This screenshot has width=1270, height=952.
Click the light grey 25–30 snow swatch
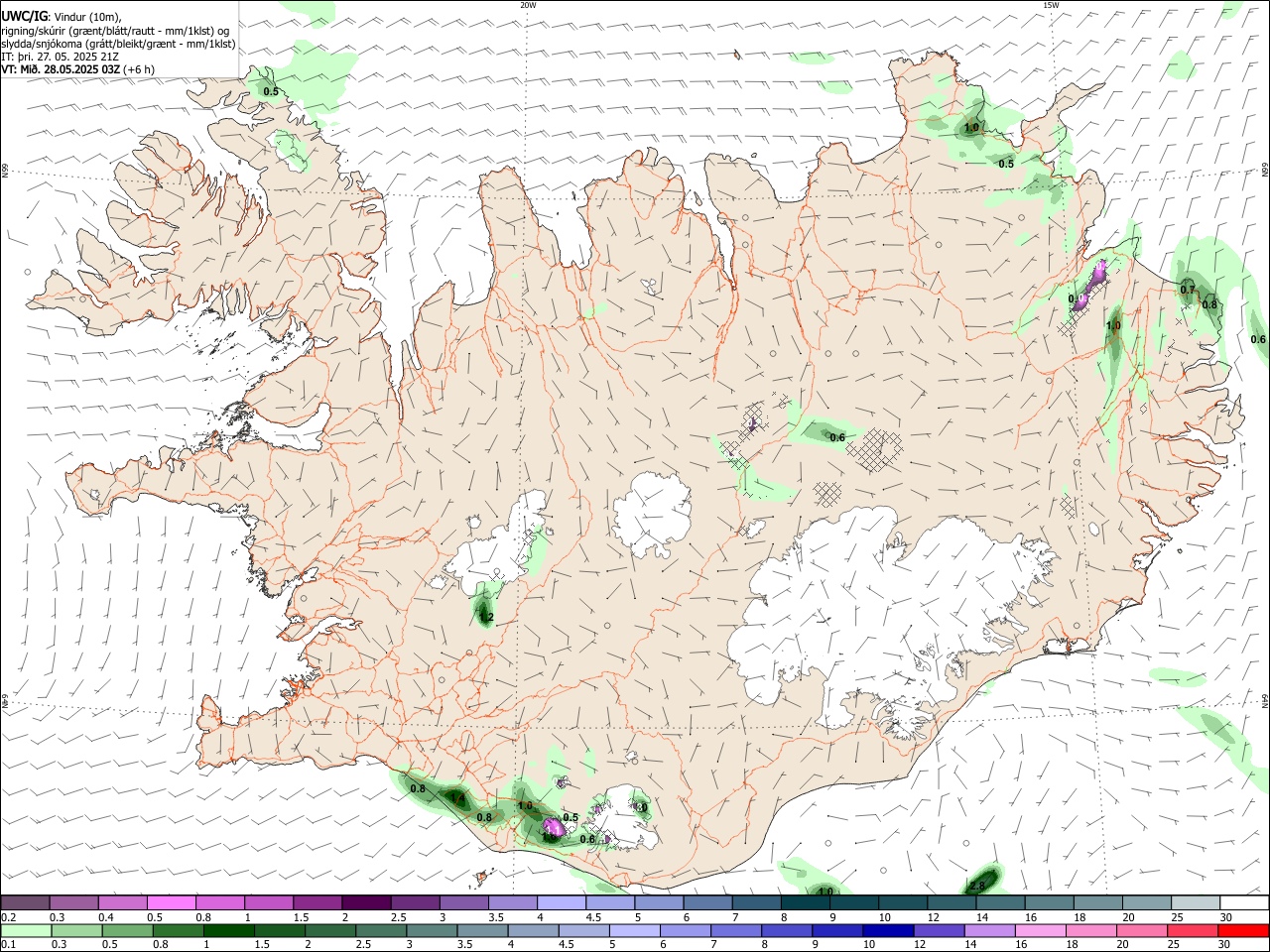coord(1195,902)
